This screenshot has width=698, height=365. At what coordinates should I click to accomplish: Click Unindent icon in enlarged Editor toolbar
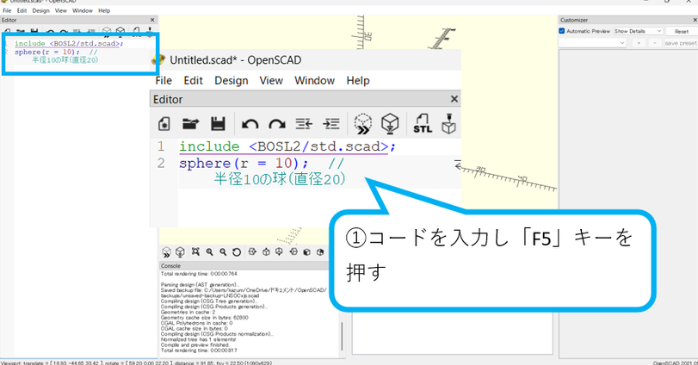tap(304, 123)
